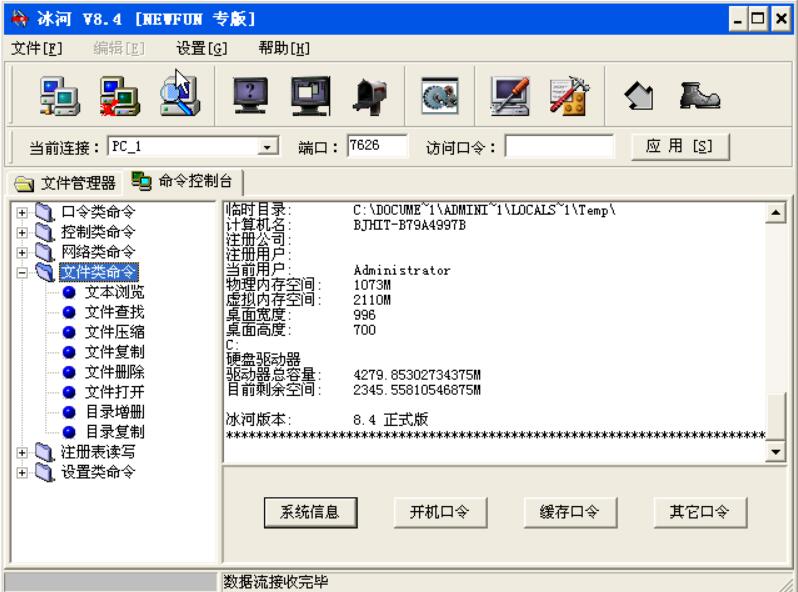Click the 开机口令 button

pyautogui.click(x=440, y=512)
